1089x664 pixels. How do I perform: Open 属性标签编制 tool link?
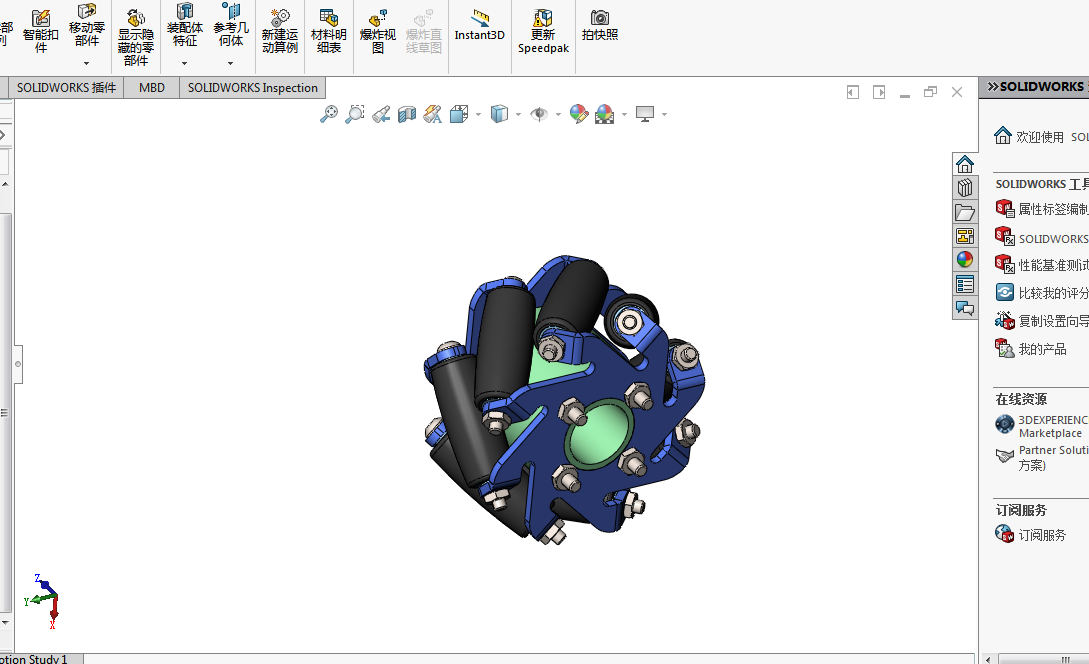coord(1041,209)
